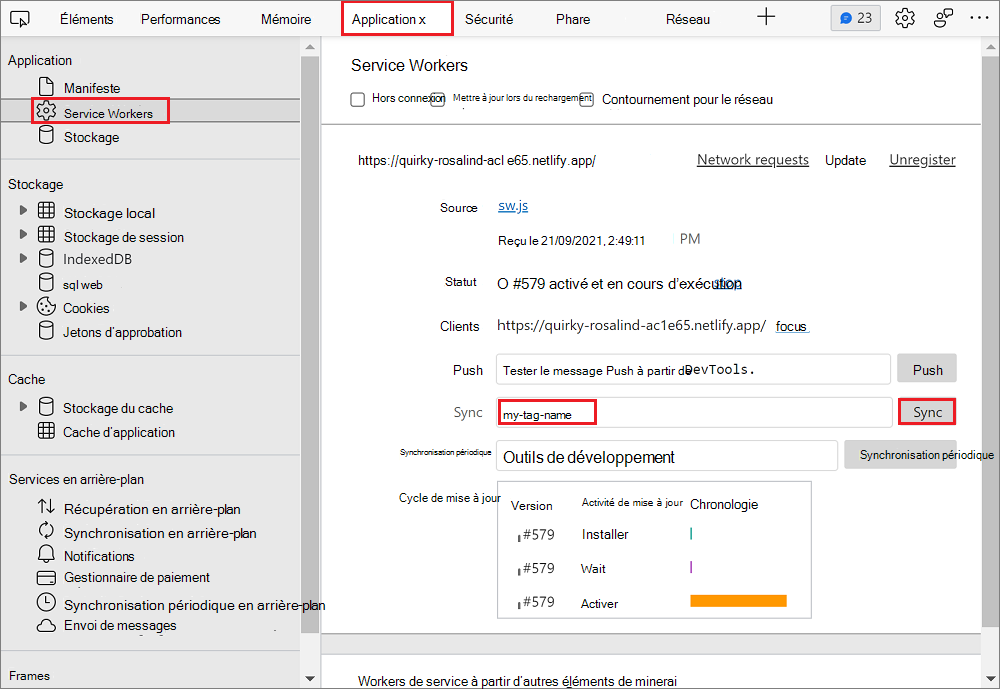1000x689 pixels.
Task: Expand the Stockage du cache entry
Action: coord(23,407)
